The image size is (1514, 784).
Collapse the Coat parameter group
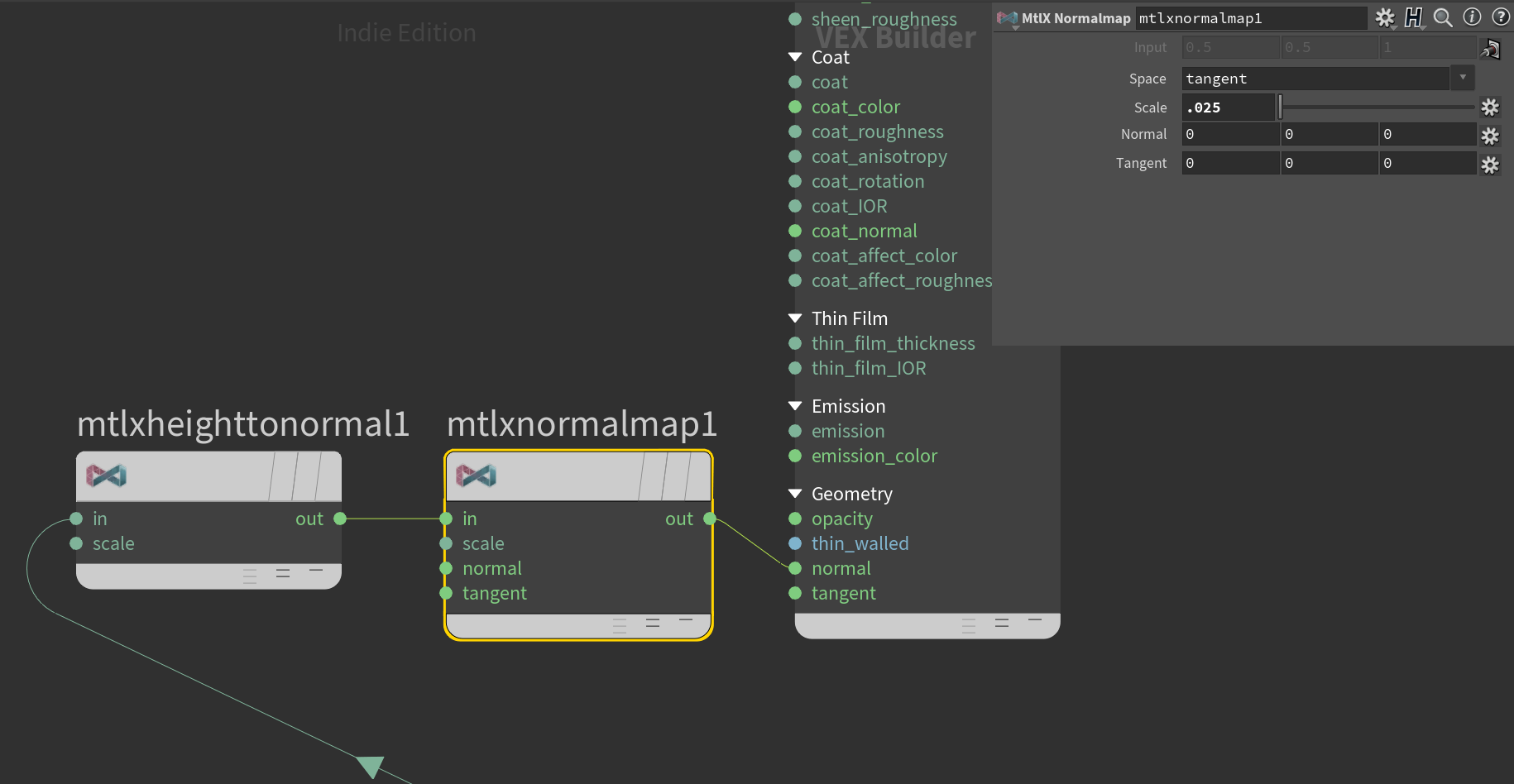795,57
